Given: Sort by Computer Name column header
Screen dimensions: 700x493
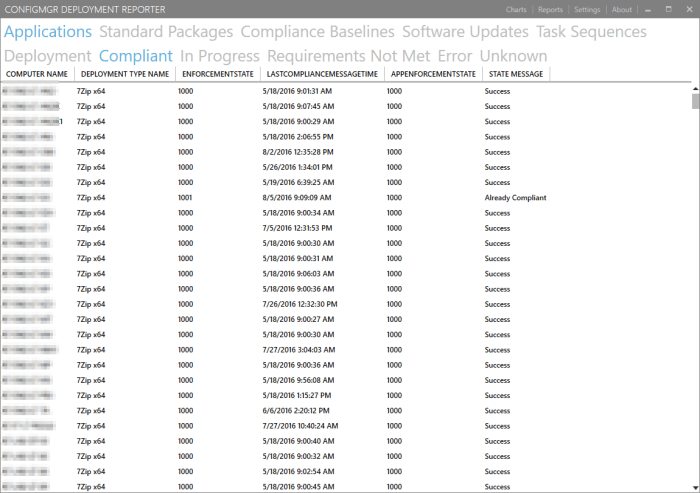Looking at the screenshot, I should click(37, 74).
